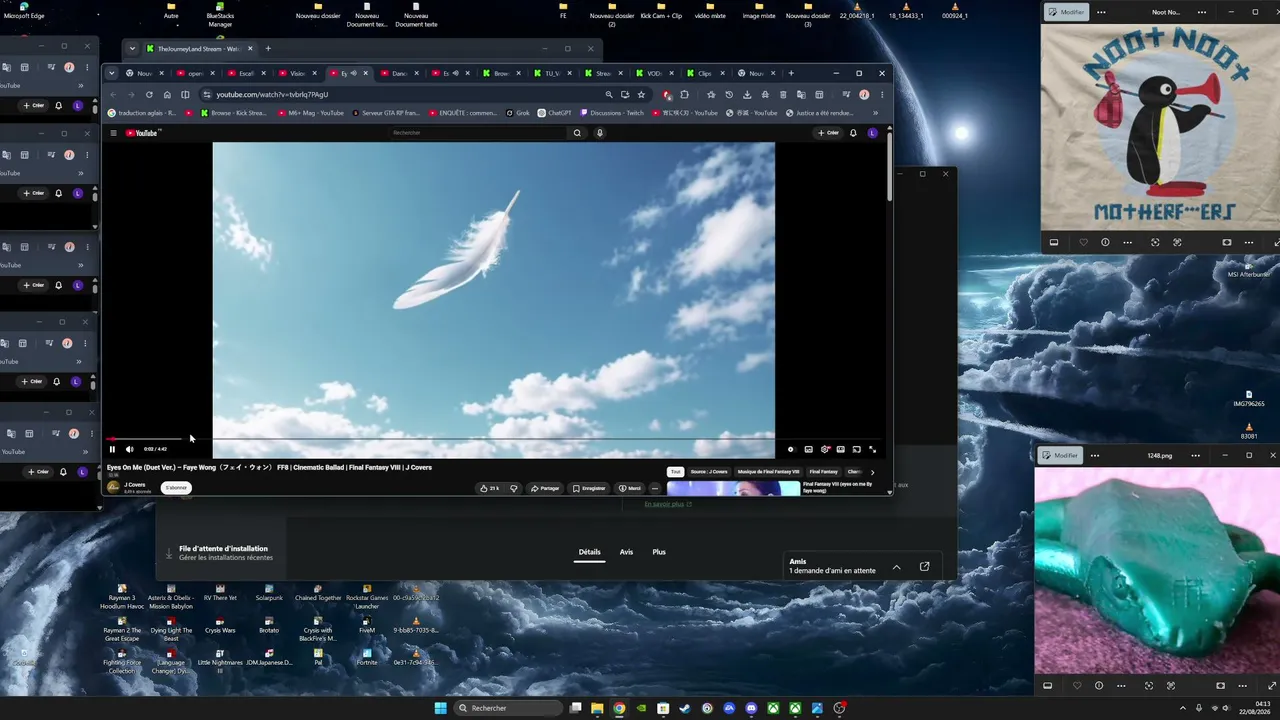Select the Avis tab in background window
Screen dimensions: 1280x720
(x=626, y=552)
